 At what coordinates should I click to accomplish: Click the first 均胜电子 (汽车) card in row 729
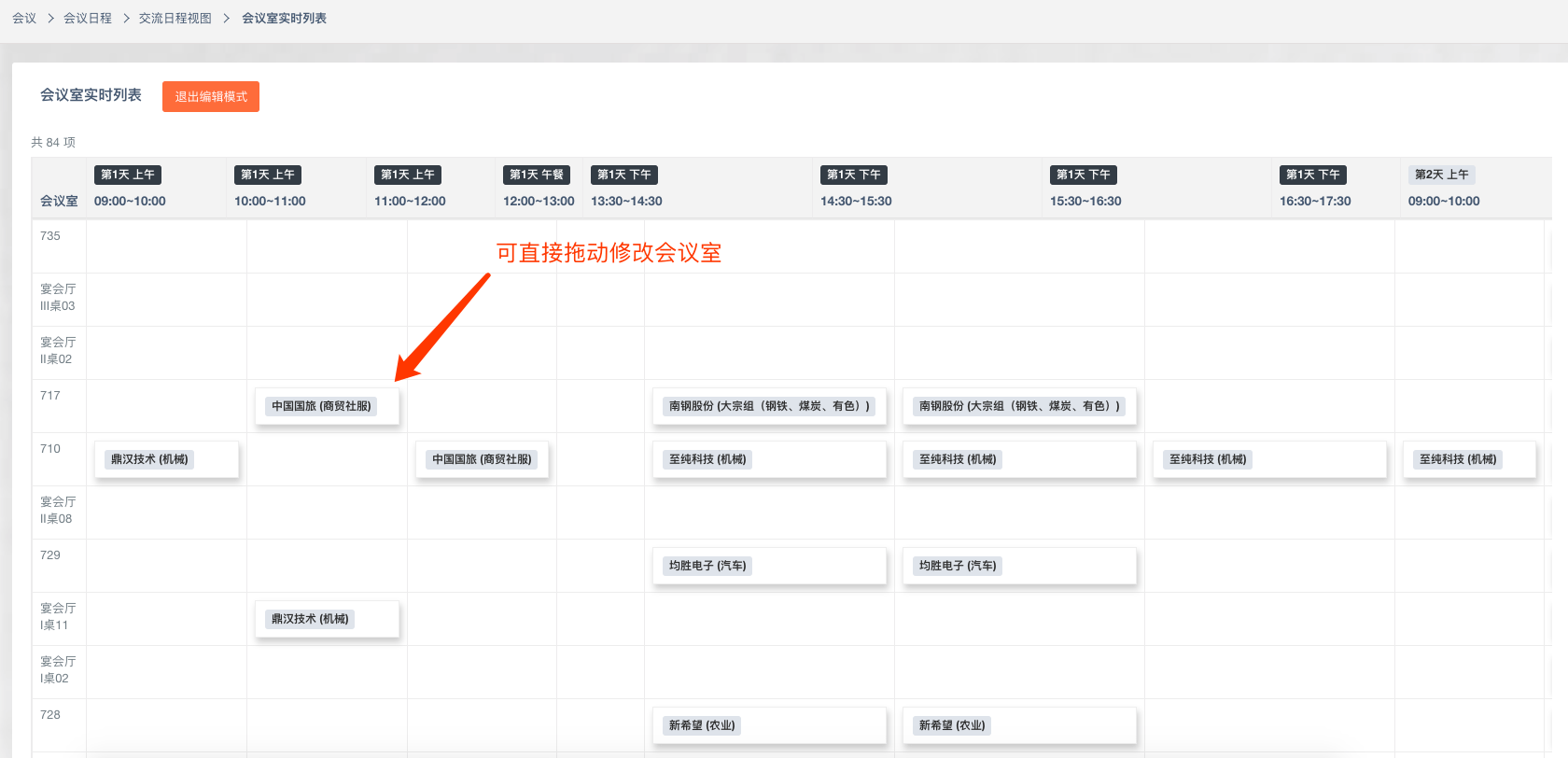click(769, 566)
